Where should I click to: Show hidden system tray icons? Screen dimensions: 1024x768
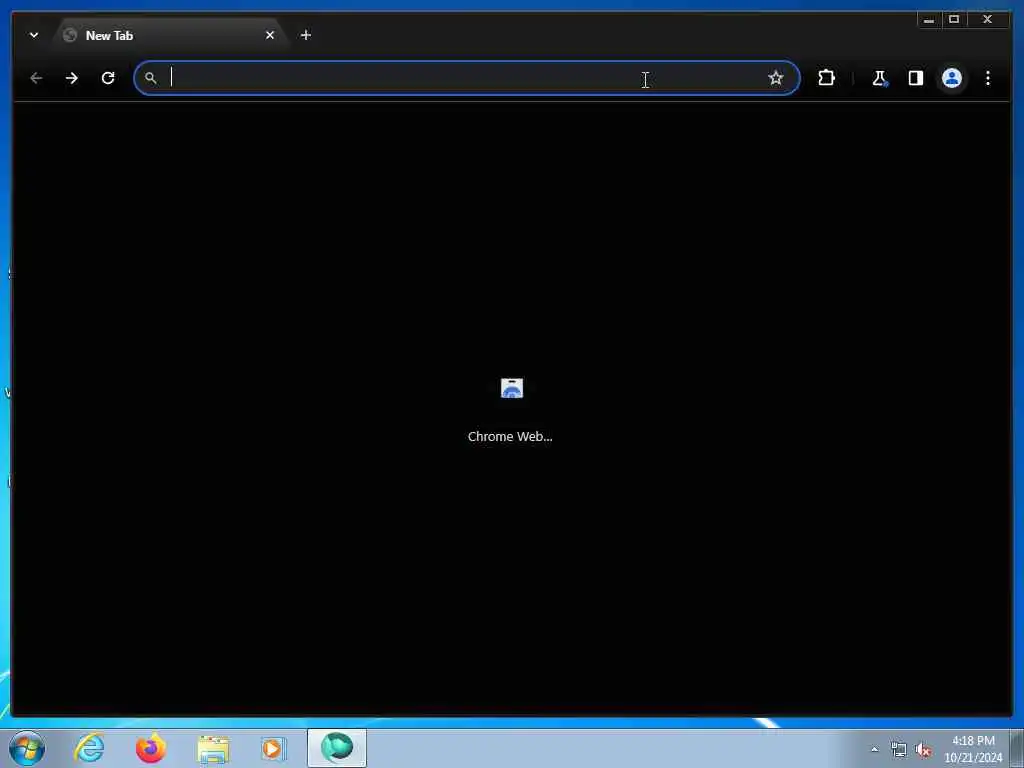click(874, 750)
